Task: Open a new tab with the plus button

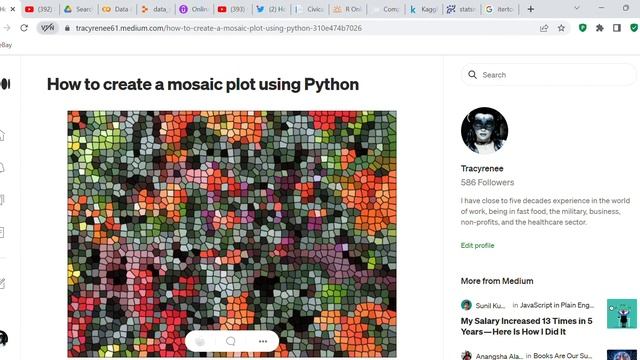Action: (x=531, y=9)
